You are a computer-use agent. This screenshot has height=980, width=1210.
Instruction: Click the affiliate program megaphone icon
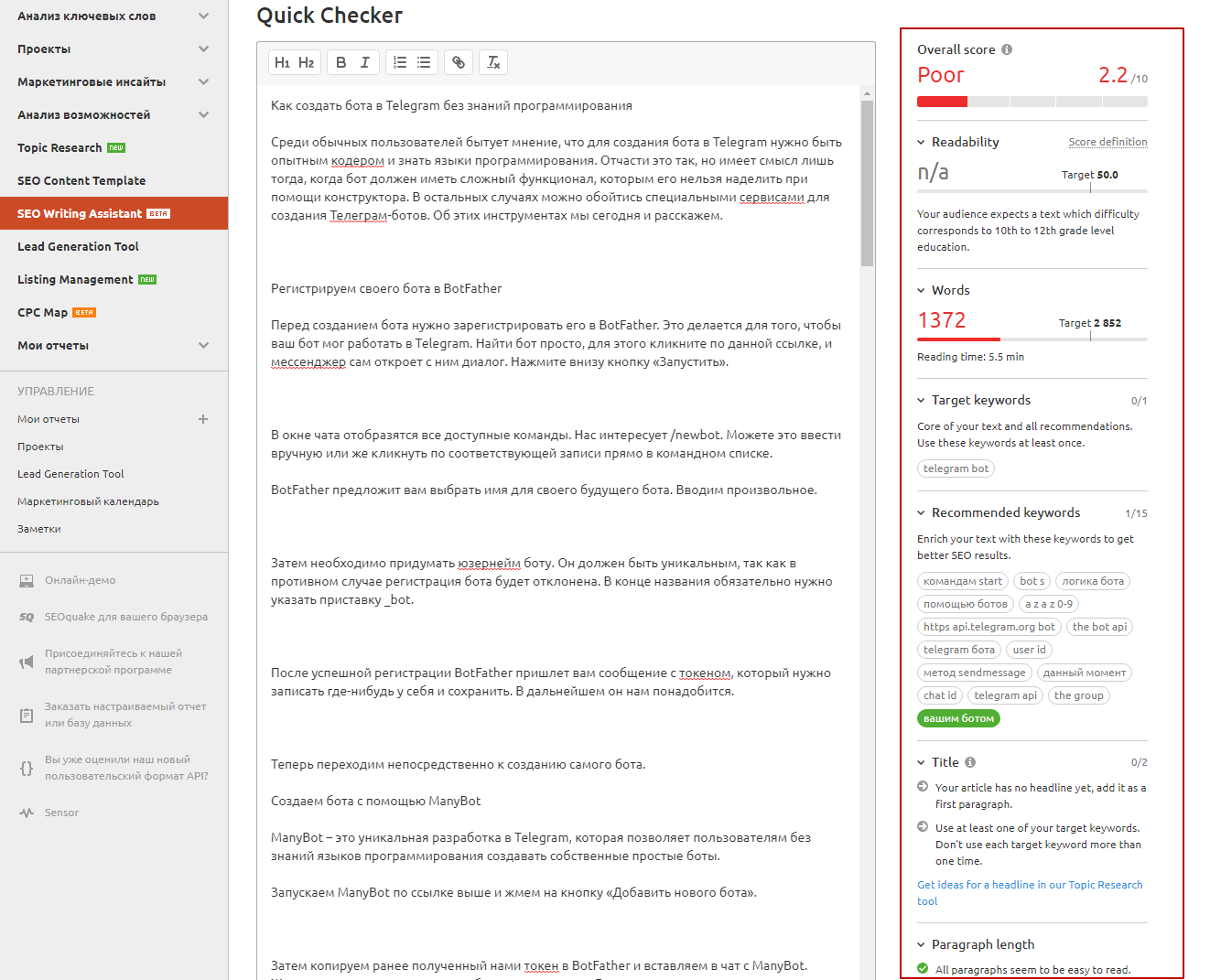tap(27, 662)
